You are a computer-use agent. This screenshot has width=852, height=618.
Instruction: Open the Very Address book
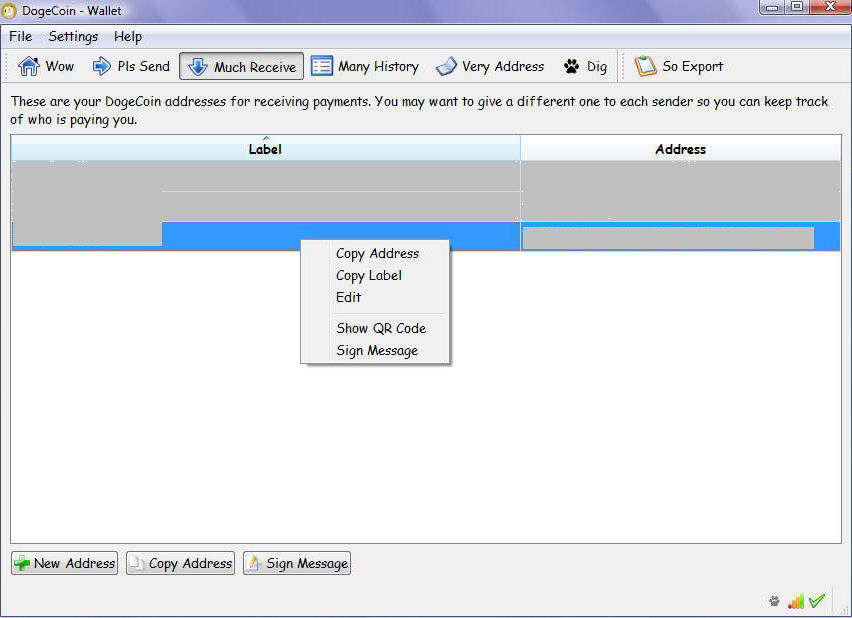[x=490, y=67]
